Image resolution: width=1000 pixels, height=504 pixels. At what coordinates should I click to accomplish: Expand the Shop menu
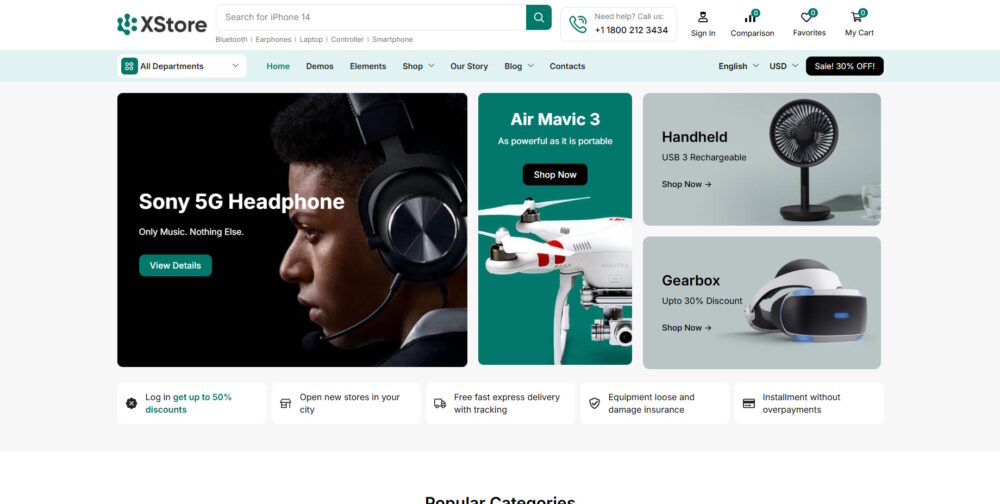[x=418, y=66]
